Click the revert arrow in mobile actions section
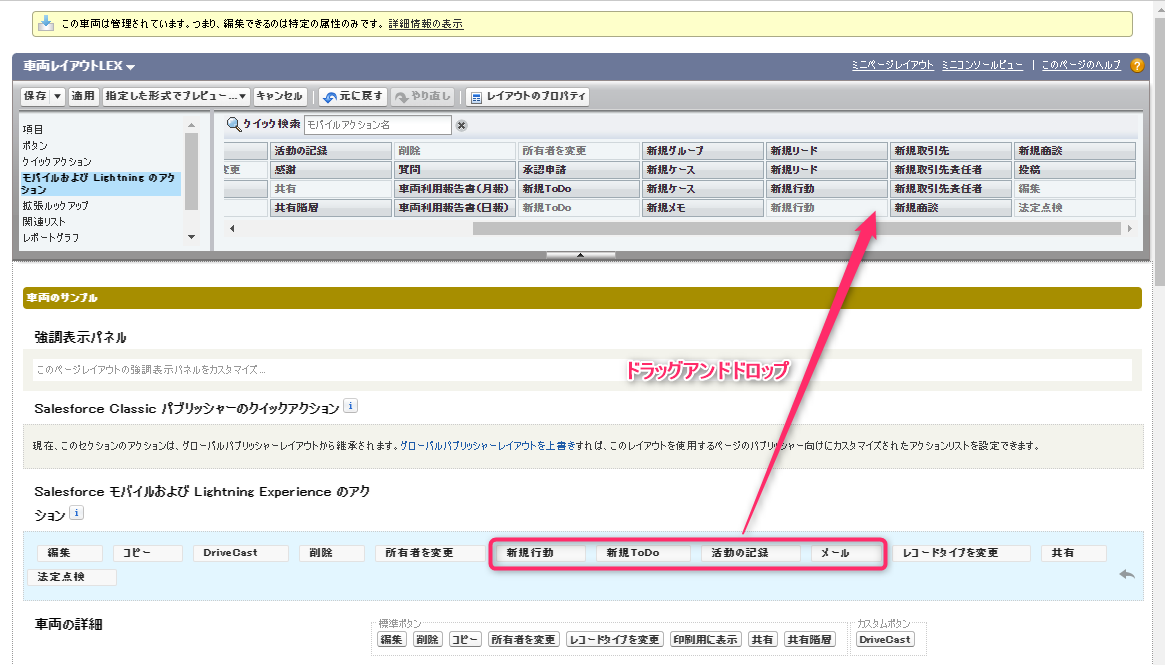Screen dimensions: 1165x665 pos(1126,574)
